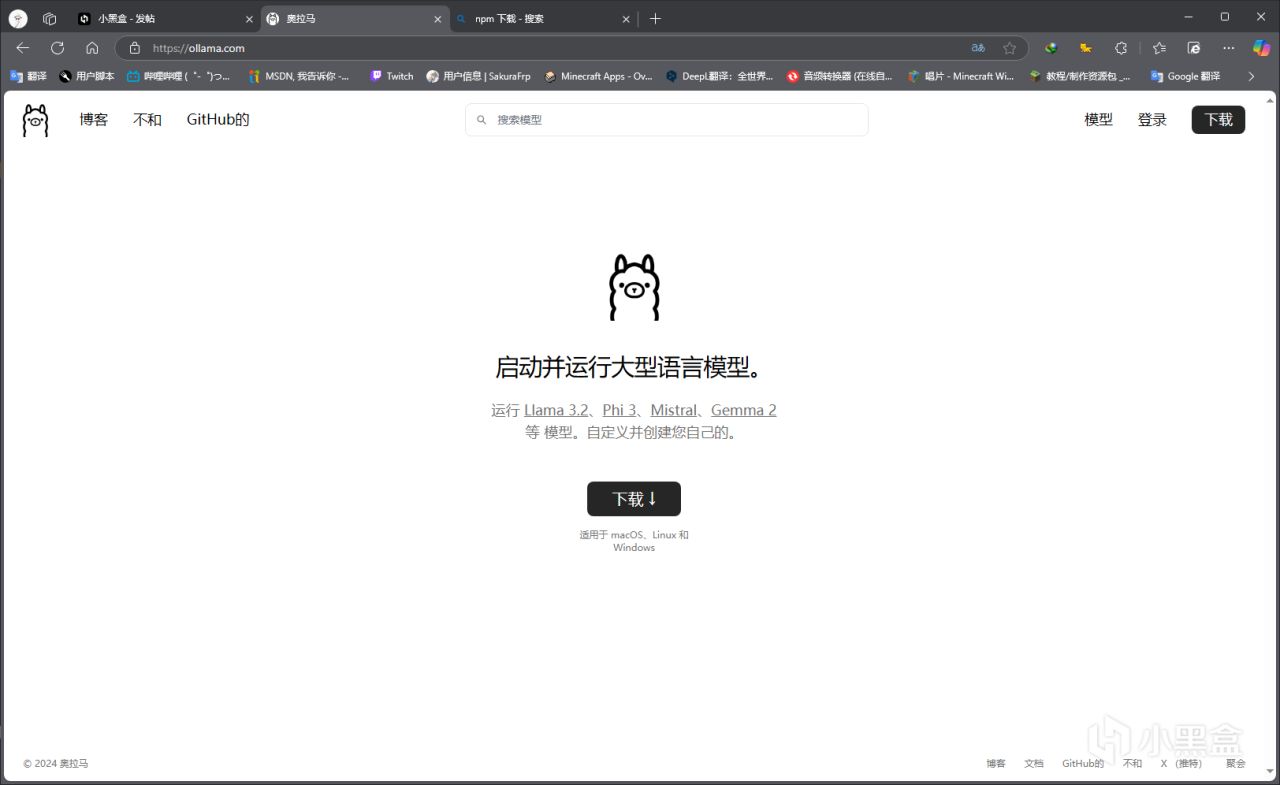Click the translate icon in address bar
1280x785 pixels.
pos(978,48)
